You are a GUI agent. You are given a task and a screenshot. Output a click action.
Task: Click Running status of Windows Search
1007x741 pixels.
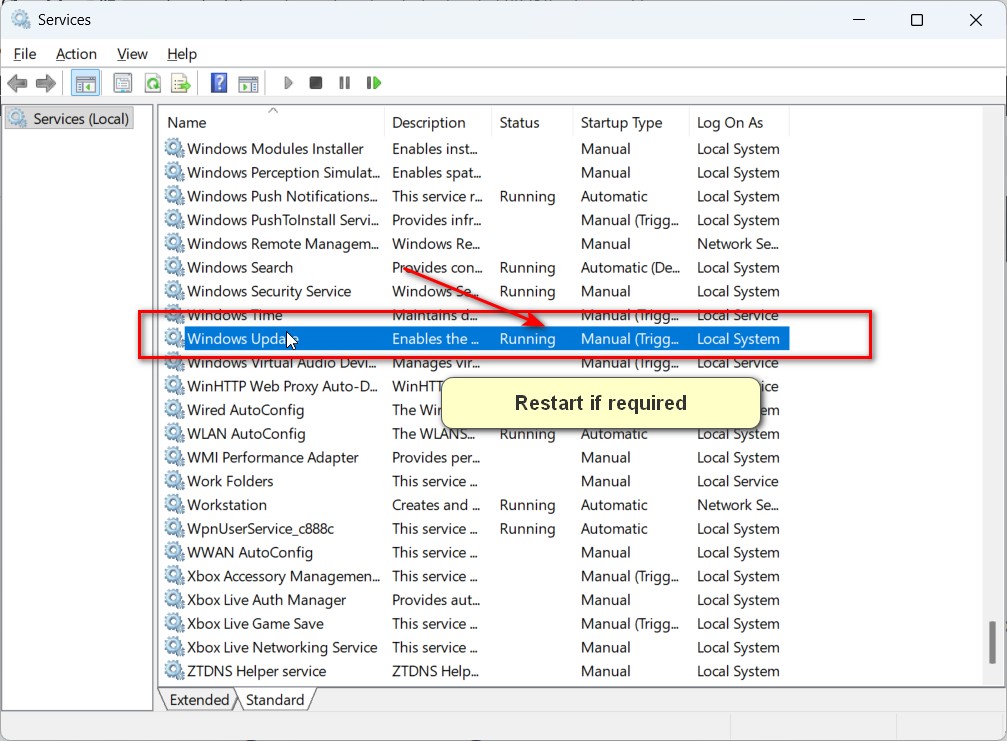pyautogui.click(x=527, y=268)
